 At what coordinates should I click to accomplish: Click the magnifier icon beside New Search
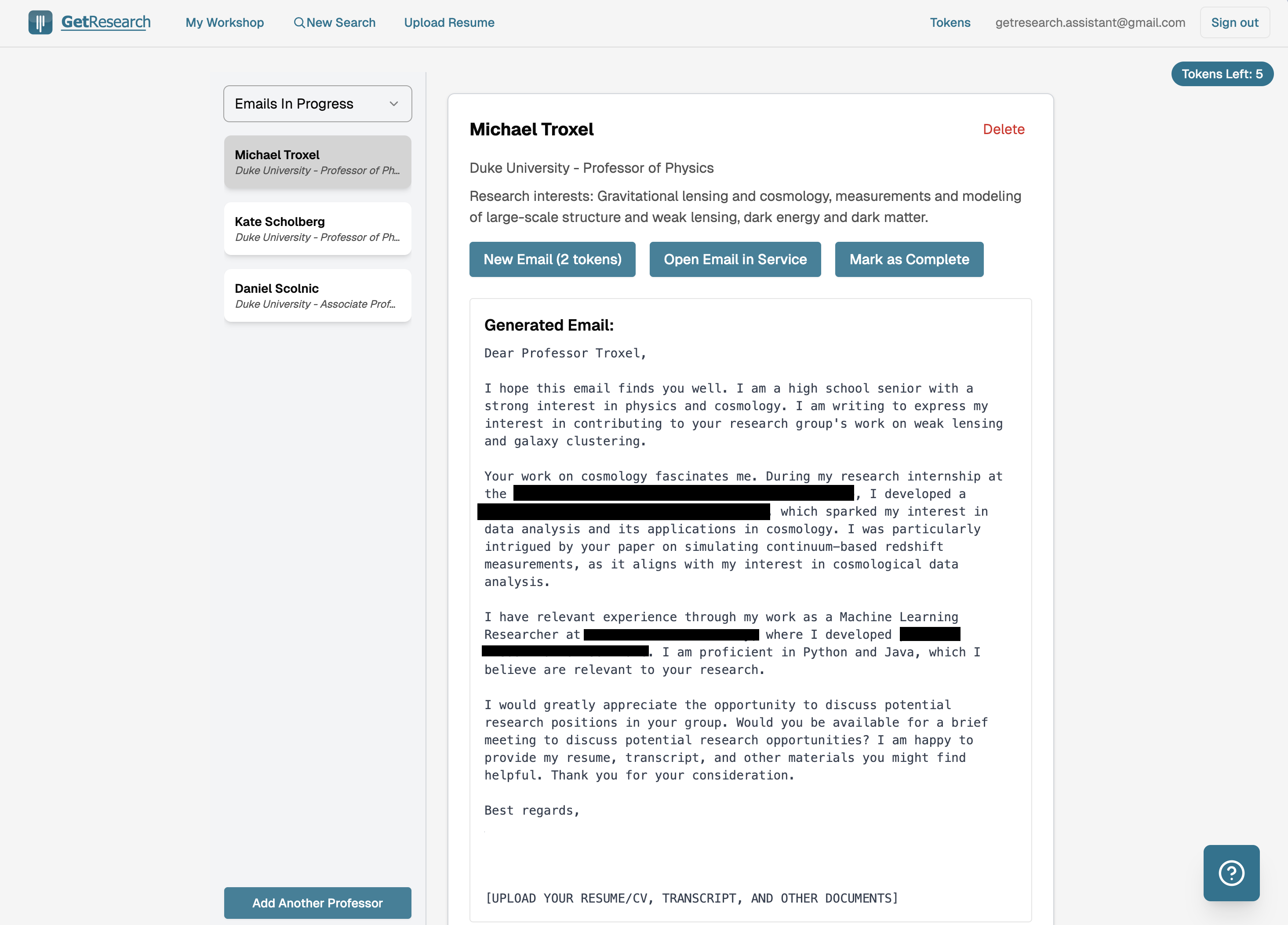[299, 23]
